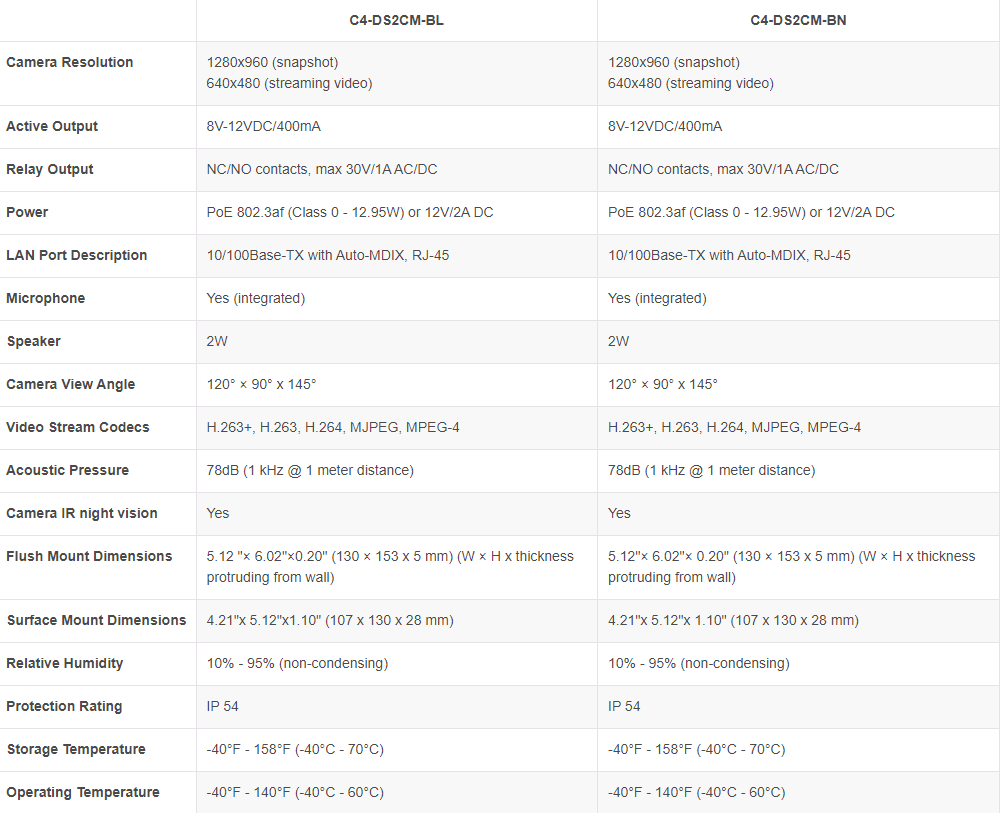This screenshot has height=813, width=1000.
Task: Click the C4-DS2CM-BN column header
Action: coord(798,20)
